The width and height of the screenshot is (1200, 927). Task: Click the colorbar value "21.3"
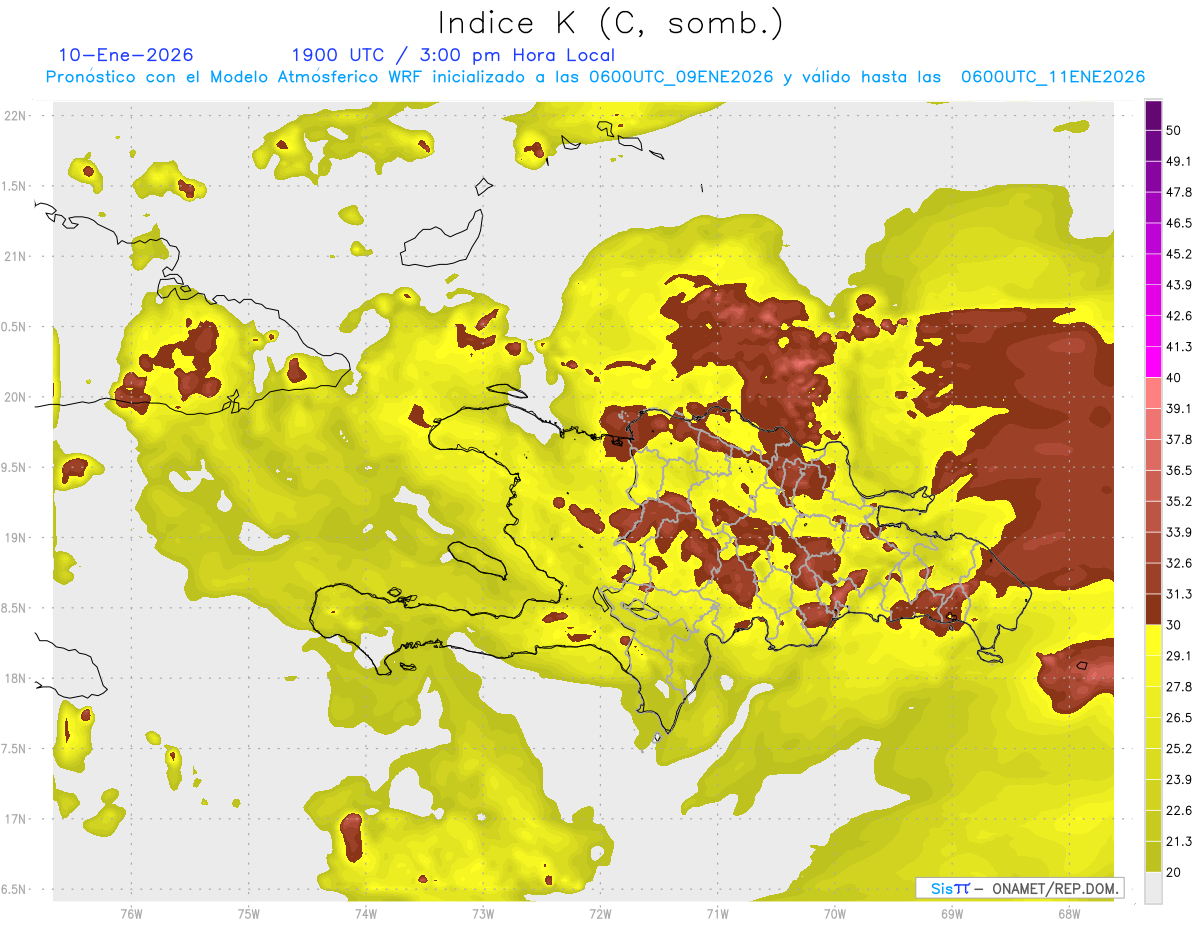click(1179, 842)
